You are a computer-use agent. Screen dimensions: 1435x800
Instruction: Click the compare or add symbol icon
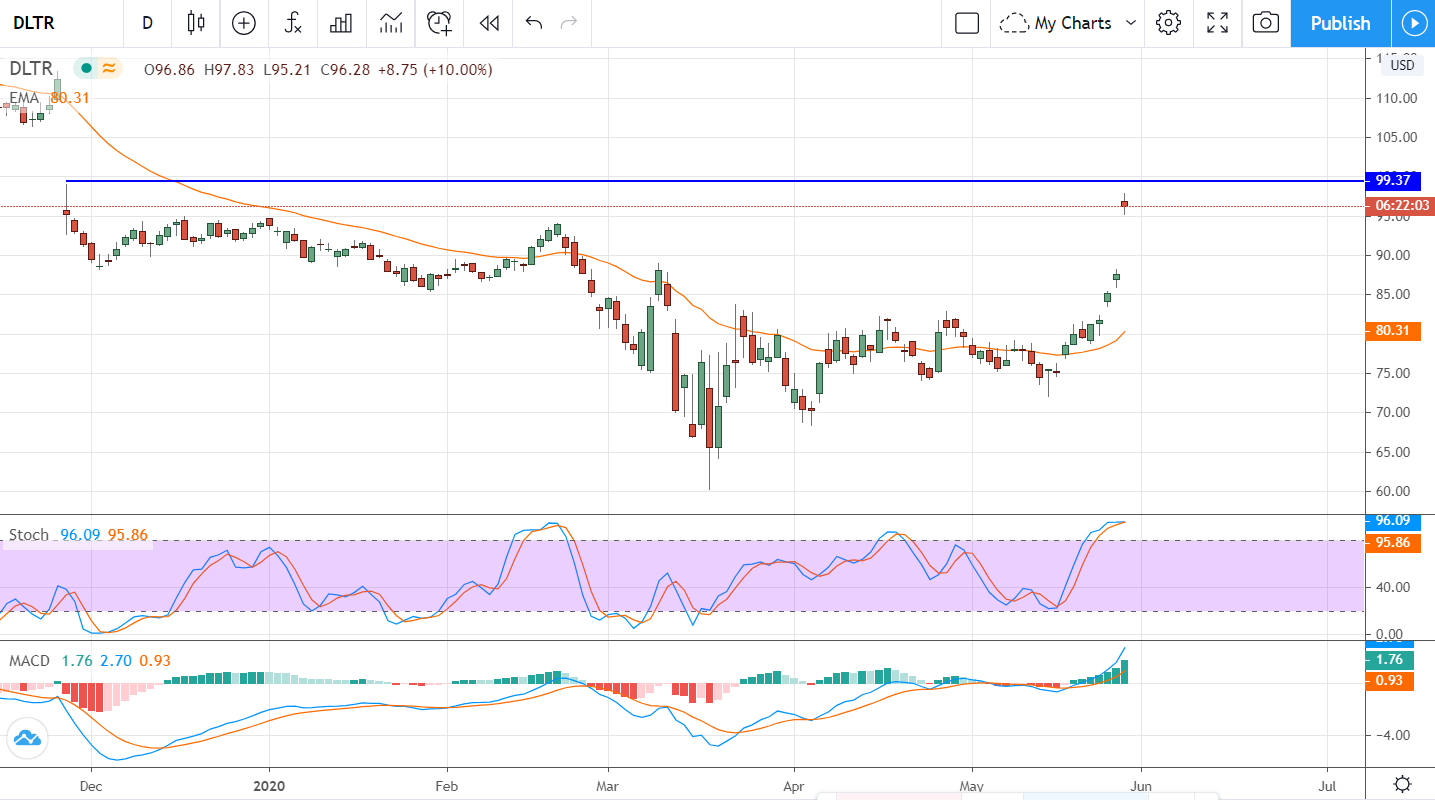244,23
